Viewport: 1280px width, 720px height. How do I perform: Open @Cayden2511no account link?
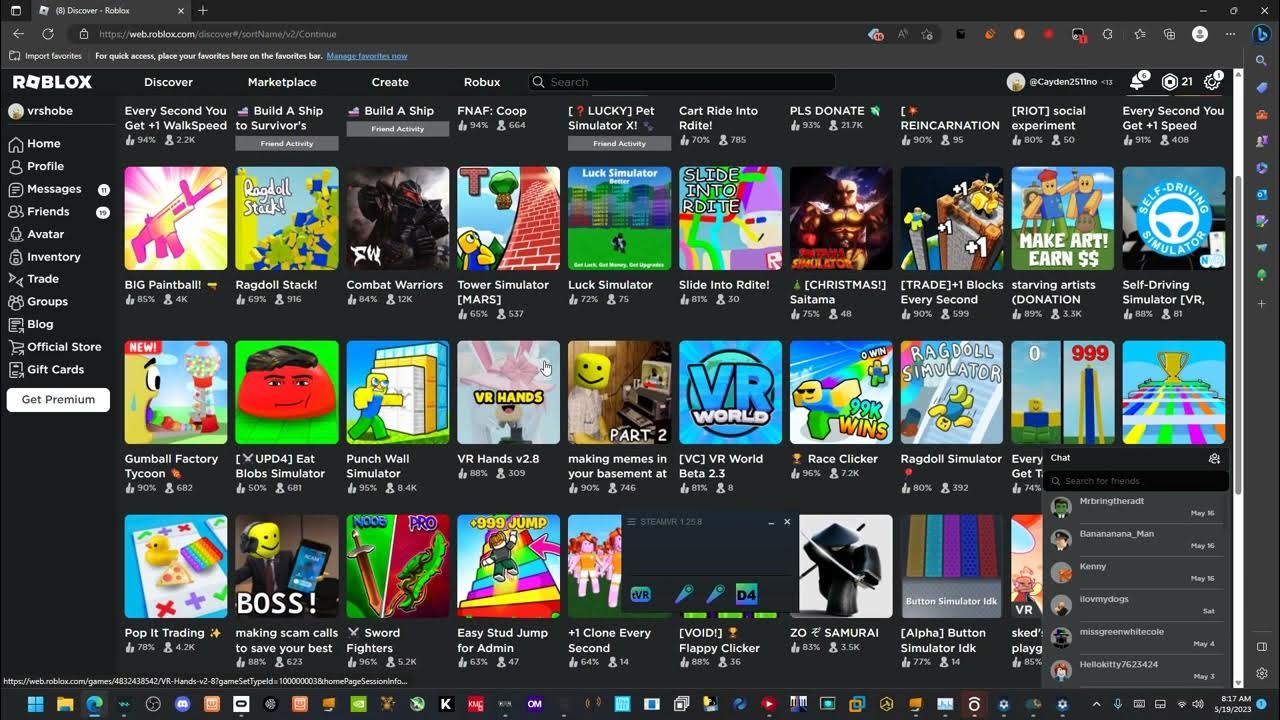[1058, 82]
